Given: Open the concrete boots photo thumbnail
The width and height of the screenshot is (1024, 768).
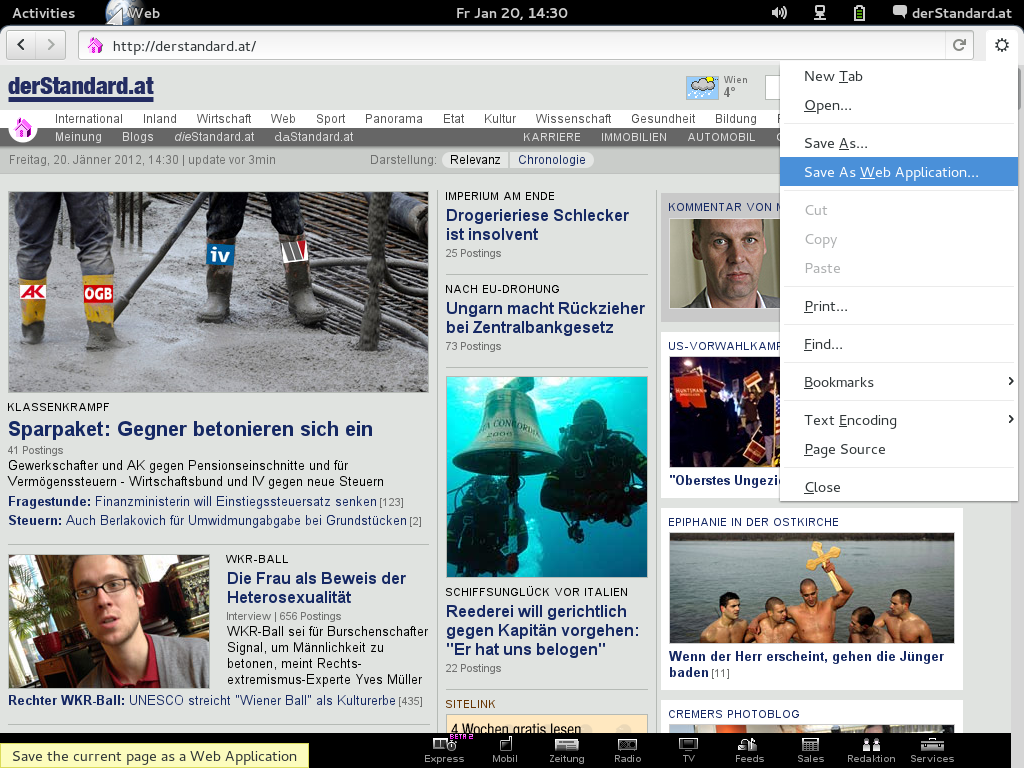Looking at the screenshot, I should pos(218,292).
